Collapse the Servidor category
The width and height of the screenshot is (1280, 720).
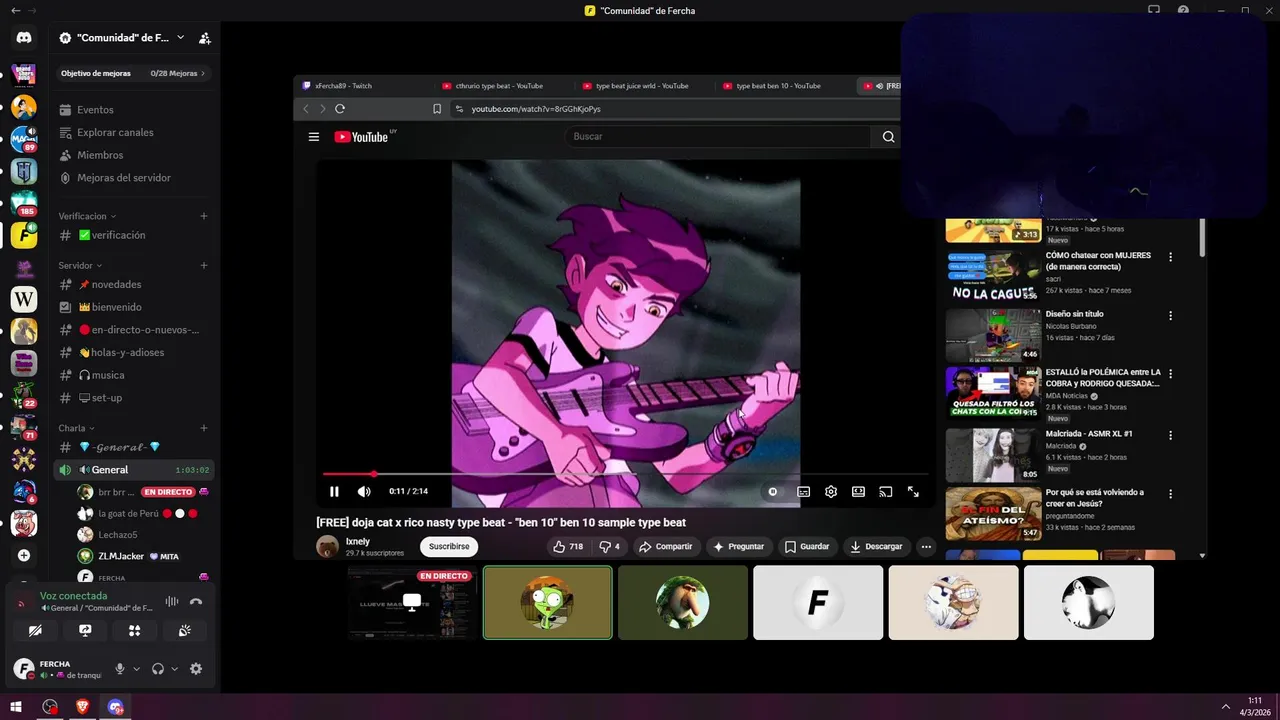pyautogui.click(x=81, y=265)
